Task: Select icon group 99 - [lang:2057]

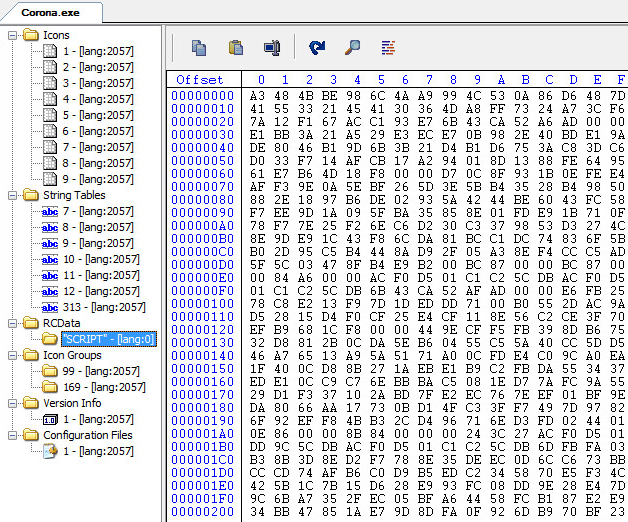Action: (x=101, y=371)
